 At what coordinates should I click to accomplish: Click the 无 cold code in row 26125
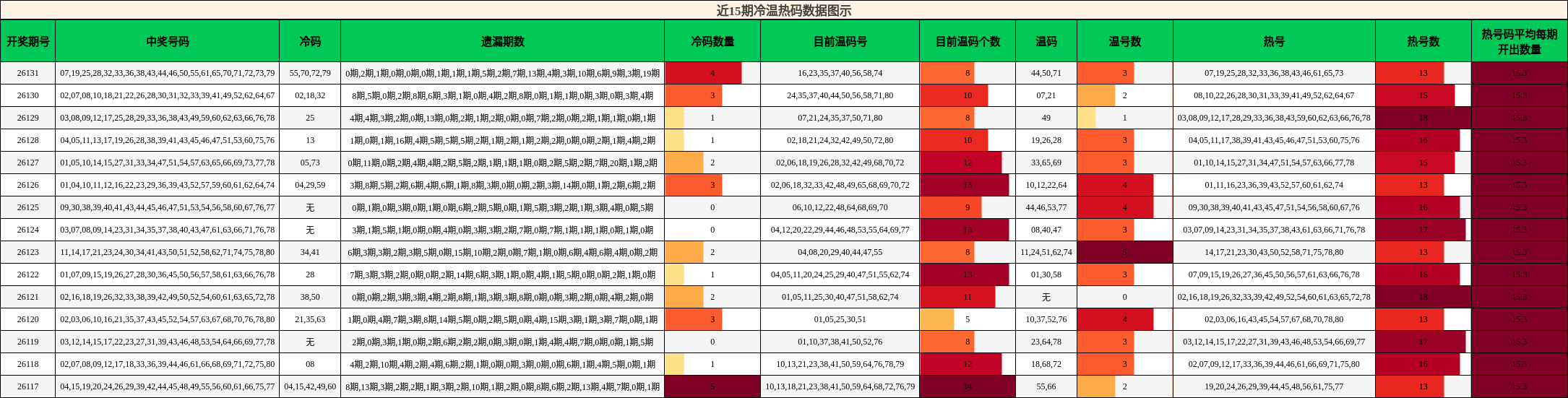click(310, 207)
